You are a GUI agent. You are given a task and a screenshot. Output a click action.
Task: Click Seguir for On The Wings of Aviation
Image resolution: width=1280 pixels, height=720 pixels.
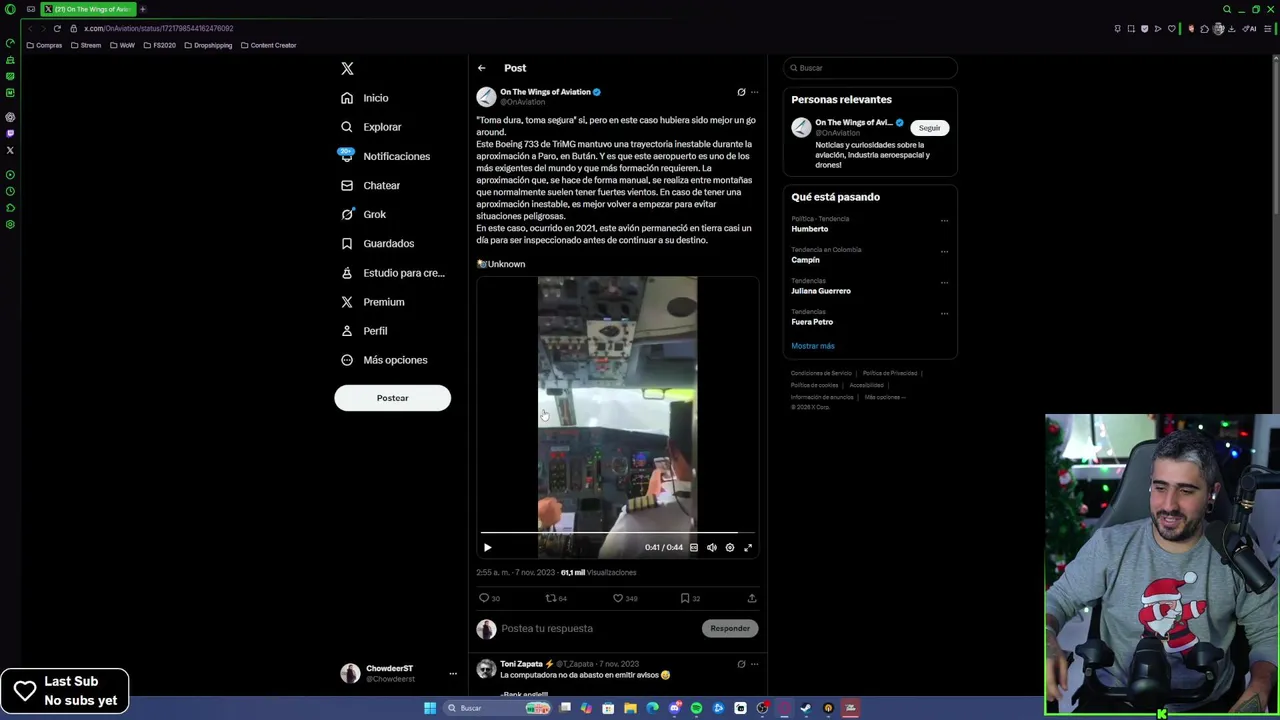pos(930,128)
